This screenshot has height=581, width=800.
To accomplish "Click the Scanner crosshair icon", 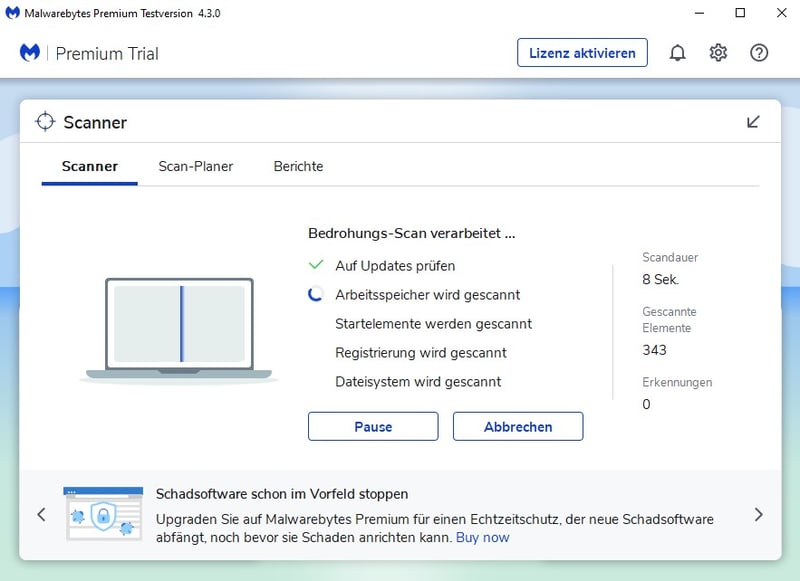I will tap(45, 122).
